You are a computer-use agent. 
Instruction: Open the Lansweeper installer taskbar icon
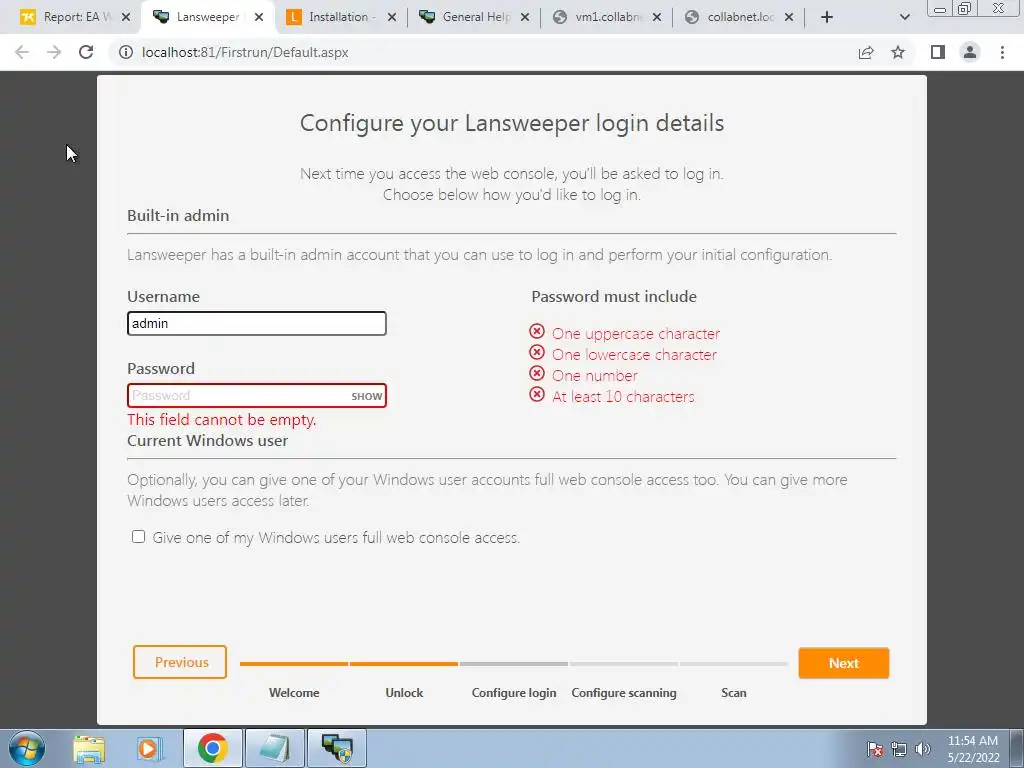point(337,748)
